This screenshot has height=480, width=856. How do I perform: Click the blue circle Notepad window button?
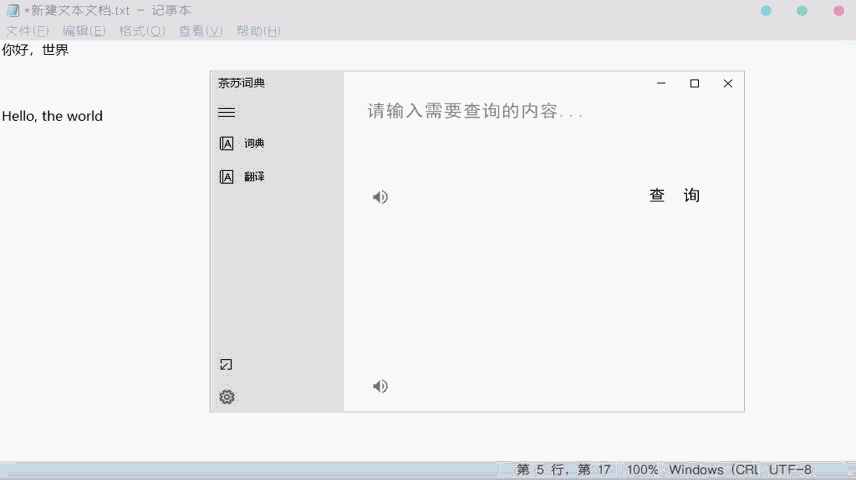pos(766,11)
